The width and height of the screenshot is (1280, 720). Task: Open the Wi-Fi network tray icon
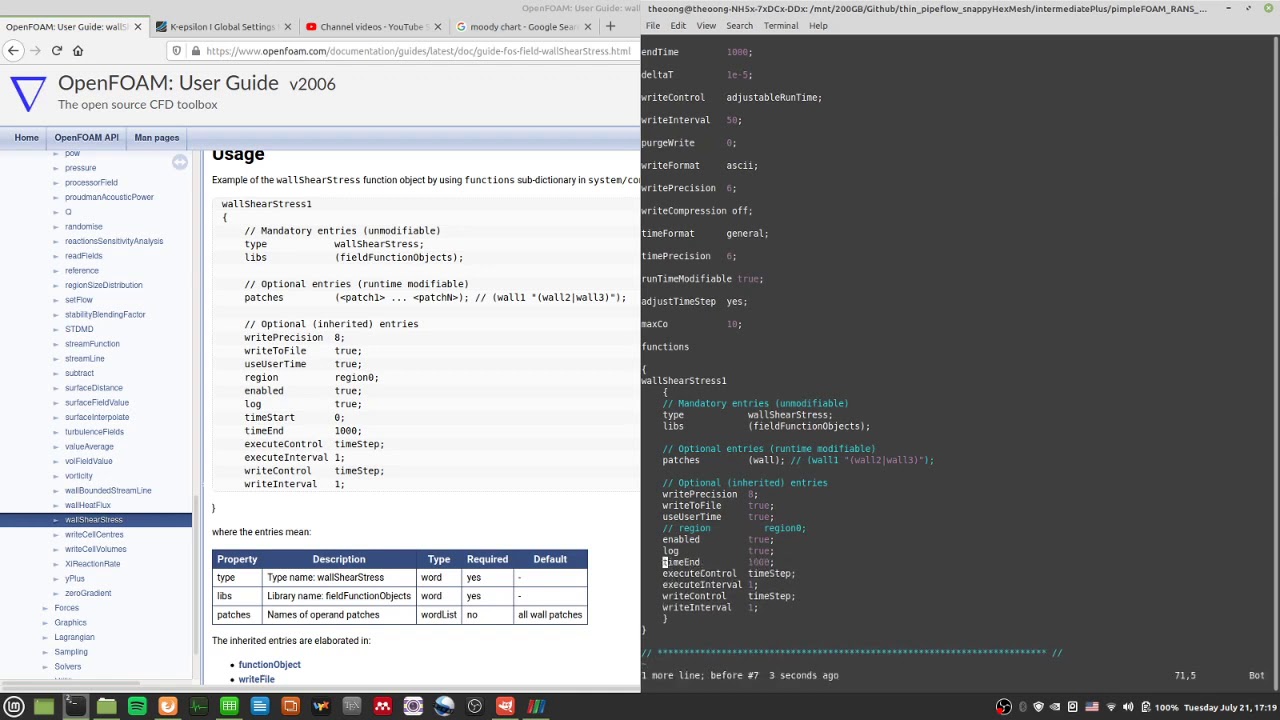click(x=1111, y=707)
